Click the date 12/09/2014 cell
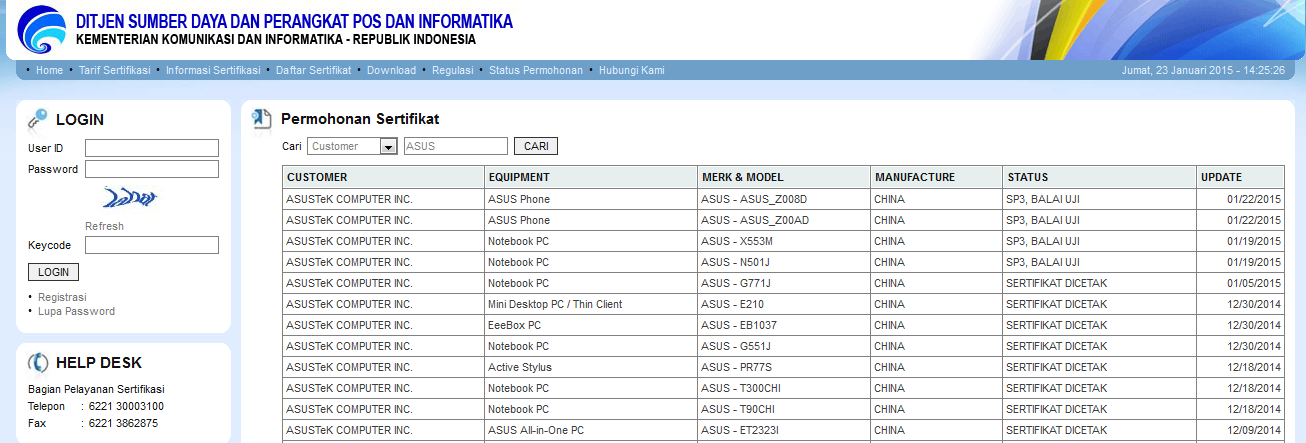Screen dimensions: 1306x443 coord(1241,430)
